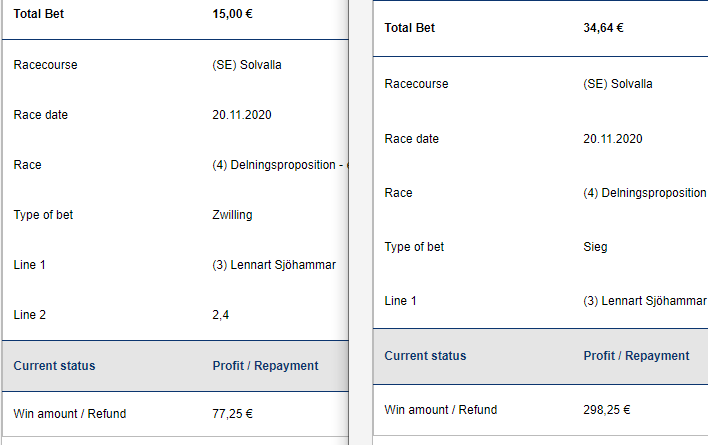Image resolution: width=708 pixels, height=445 pixels.
Task: Click the left Win amount / Refund label
Action: coord(70,414)
